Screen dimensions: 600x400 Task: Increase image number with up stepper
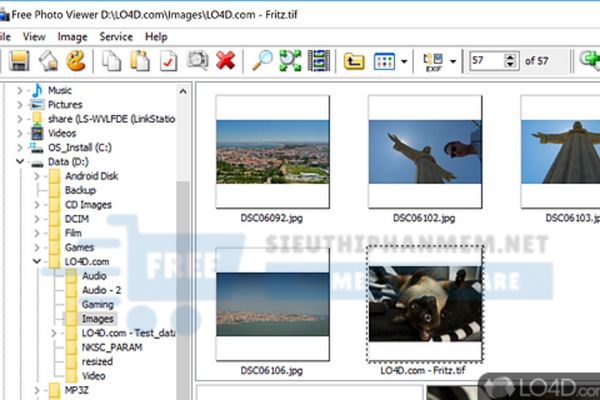pyautogui.click(x=510, y=57)
